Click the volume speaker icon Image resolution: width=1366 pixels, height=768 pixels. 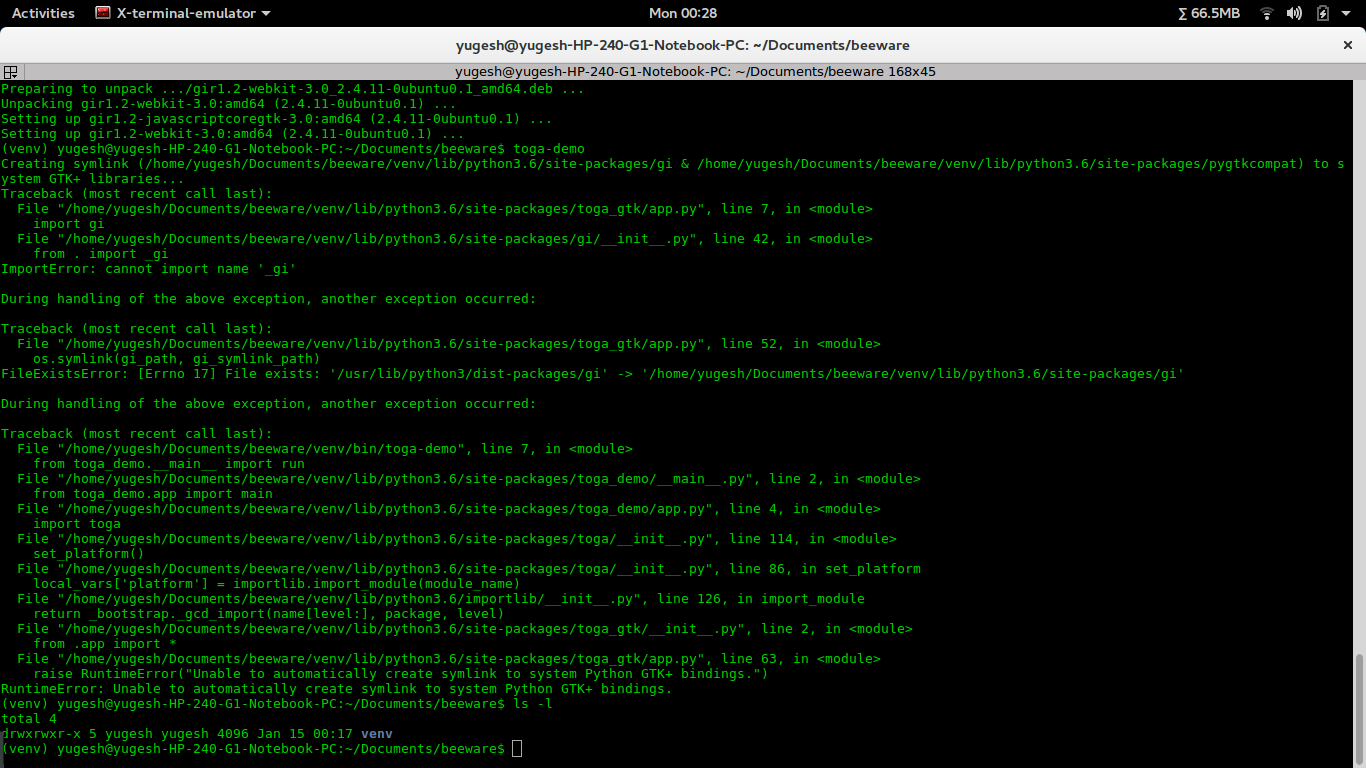tap(1294, 13)
